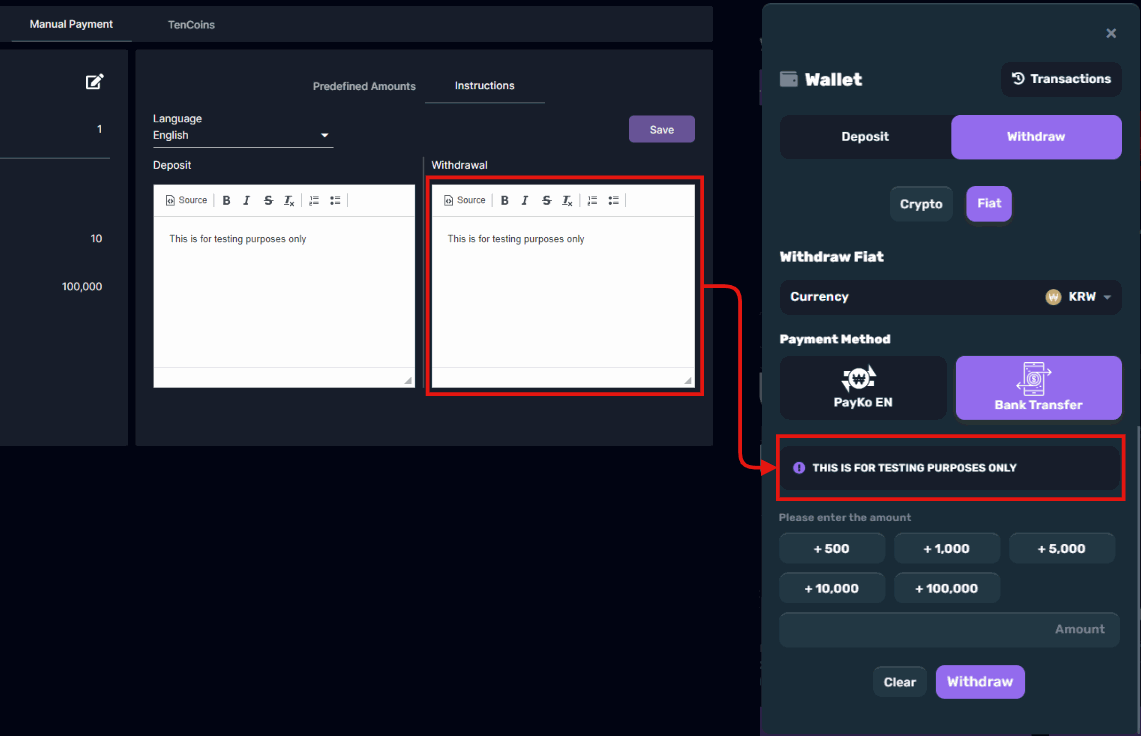Close the Wallet panel

click(1111, 33)
